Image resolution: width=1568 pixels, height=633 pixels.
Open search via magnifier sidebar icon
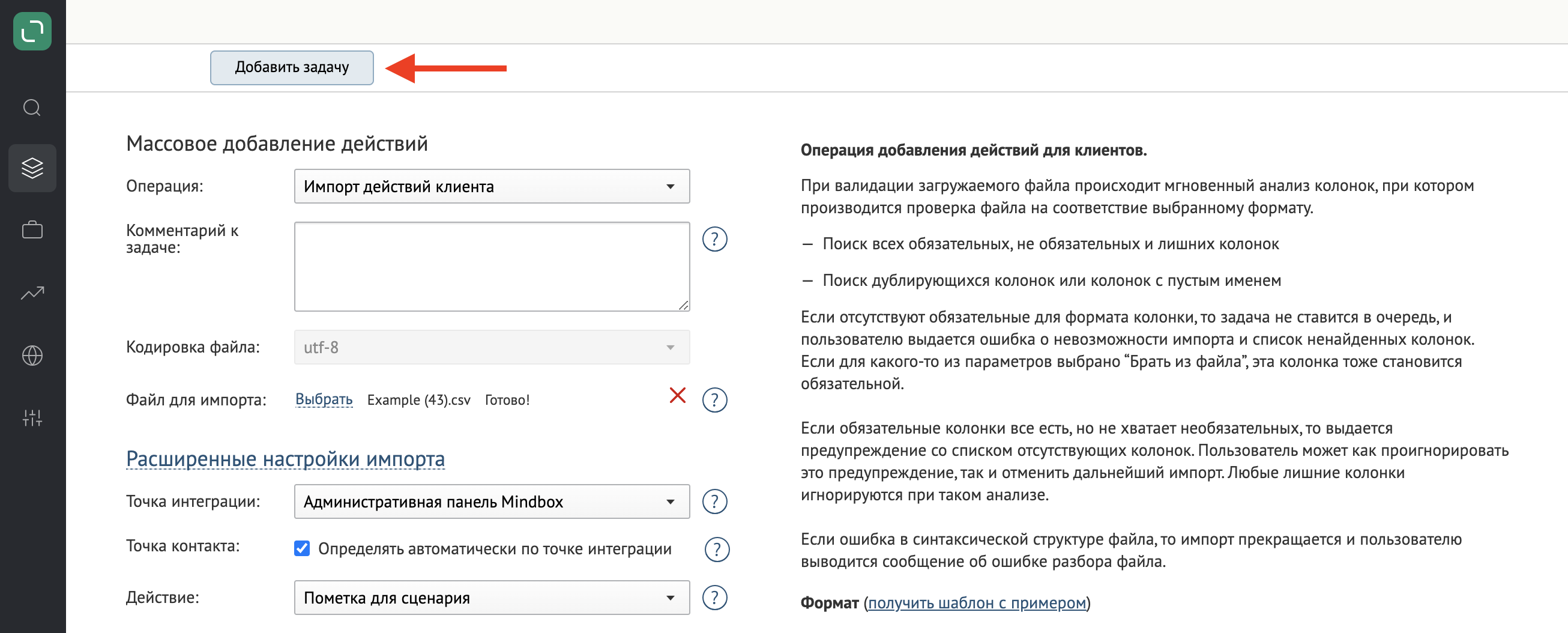pyautogui.click(x=32, y=108)
